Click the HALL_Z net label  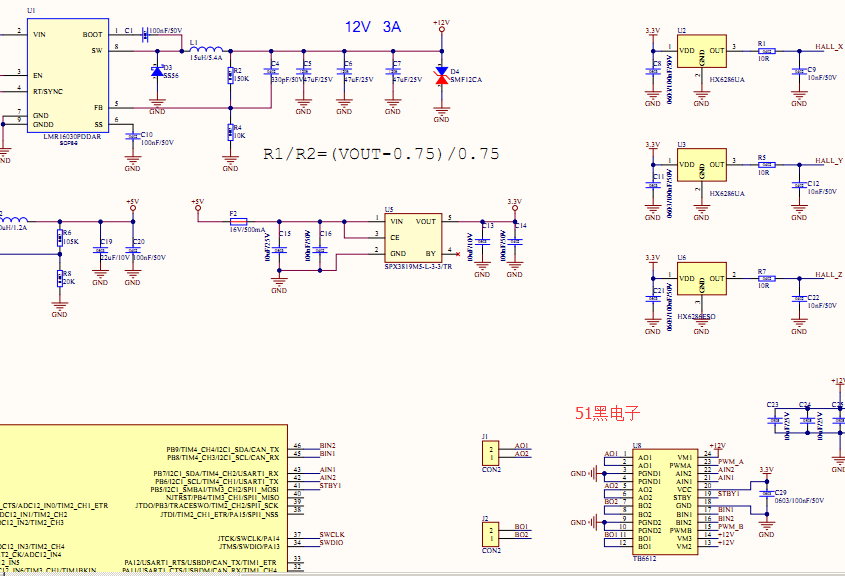828,274
